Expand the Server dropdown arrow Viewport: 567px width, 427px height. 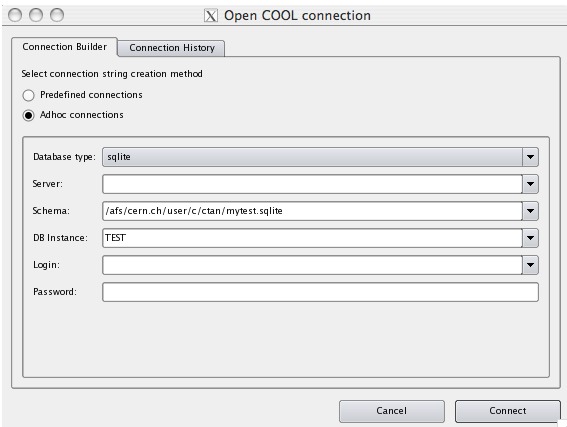click(x=530, y=184)
